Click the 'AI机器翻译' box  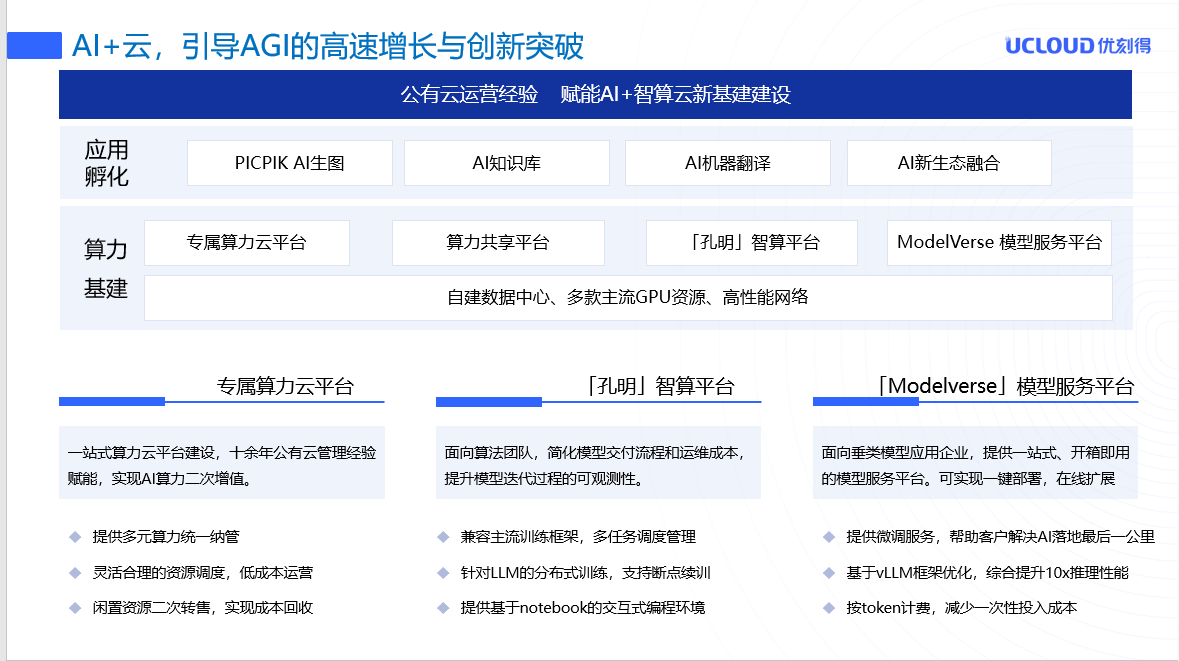pyautogui.click(x=728, y=163)
